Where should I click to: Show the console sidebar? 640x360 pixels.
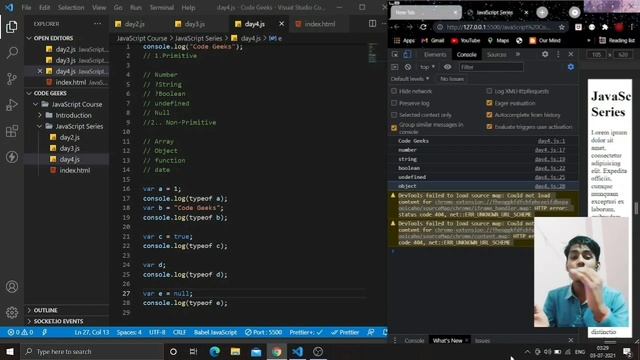[395, 67]
